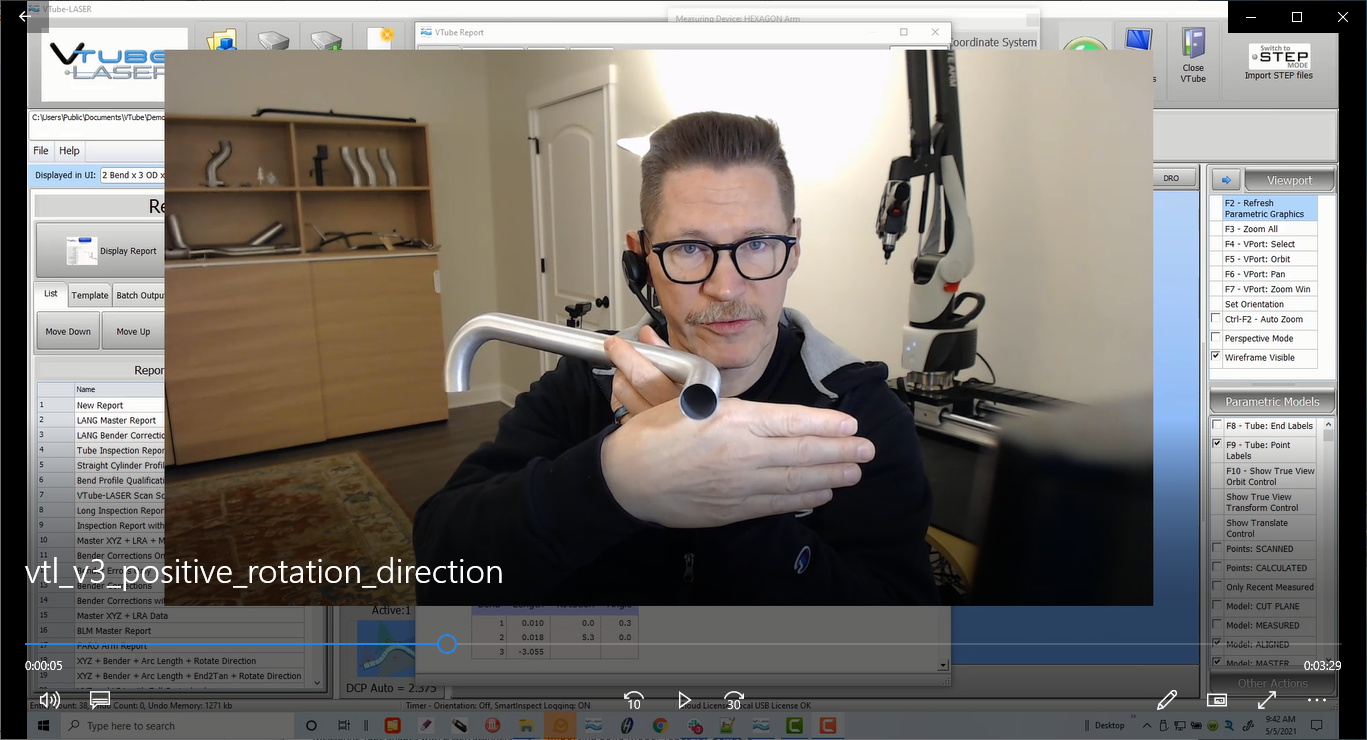Open the File menu
This screenshot has width=1367, height=740.
coord(41,151)
